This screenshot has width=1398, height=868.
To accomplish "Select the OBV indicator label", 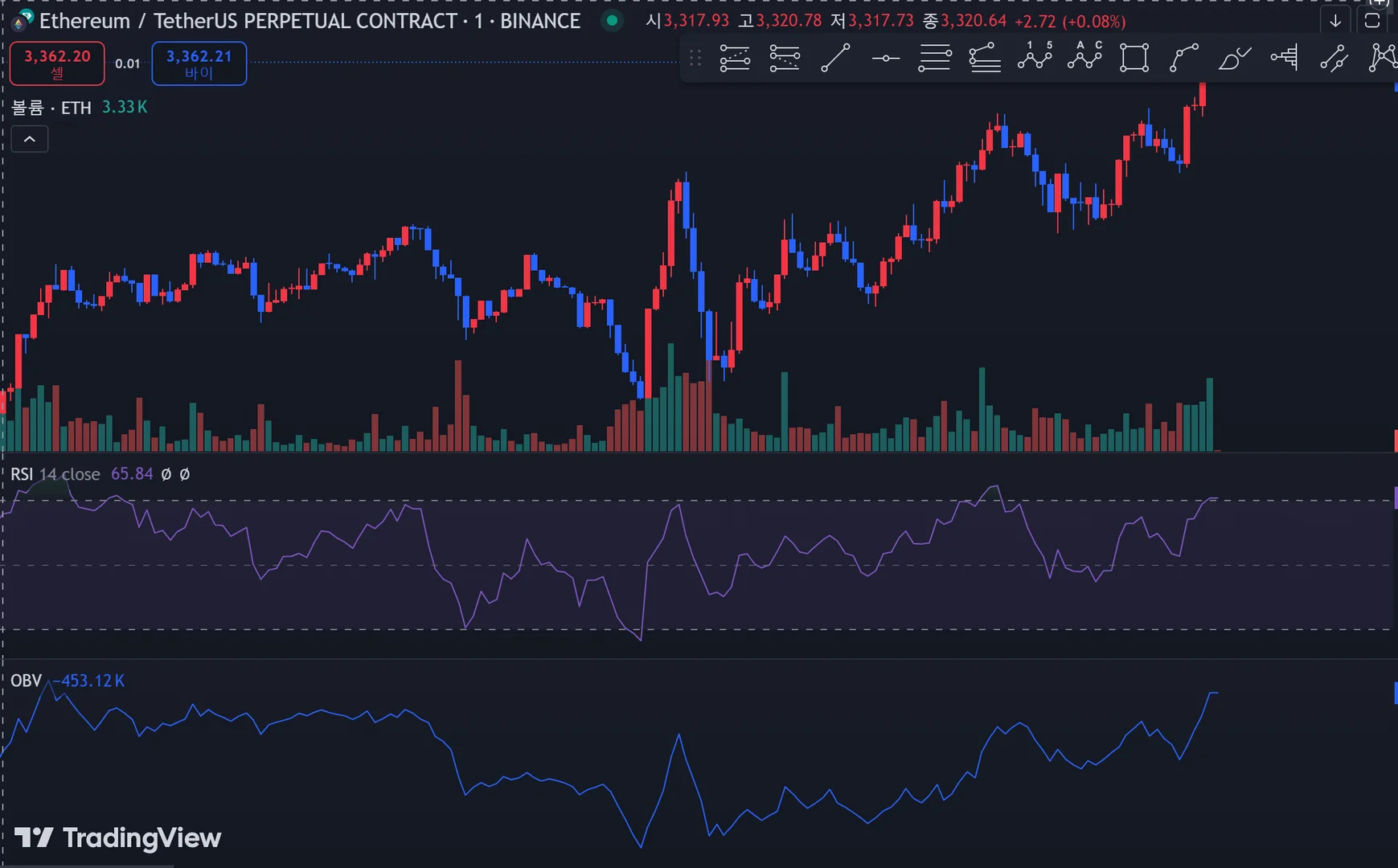I will (26, 681).
